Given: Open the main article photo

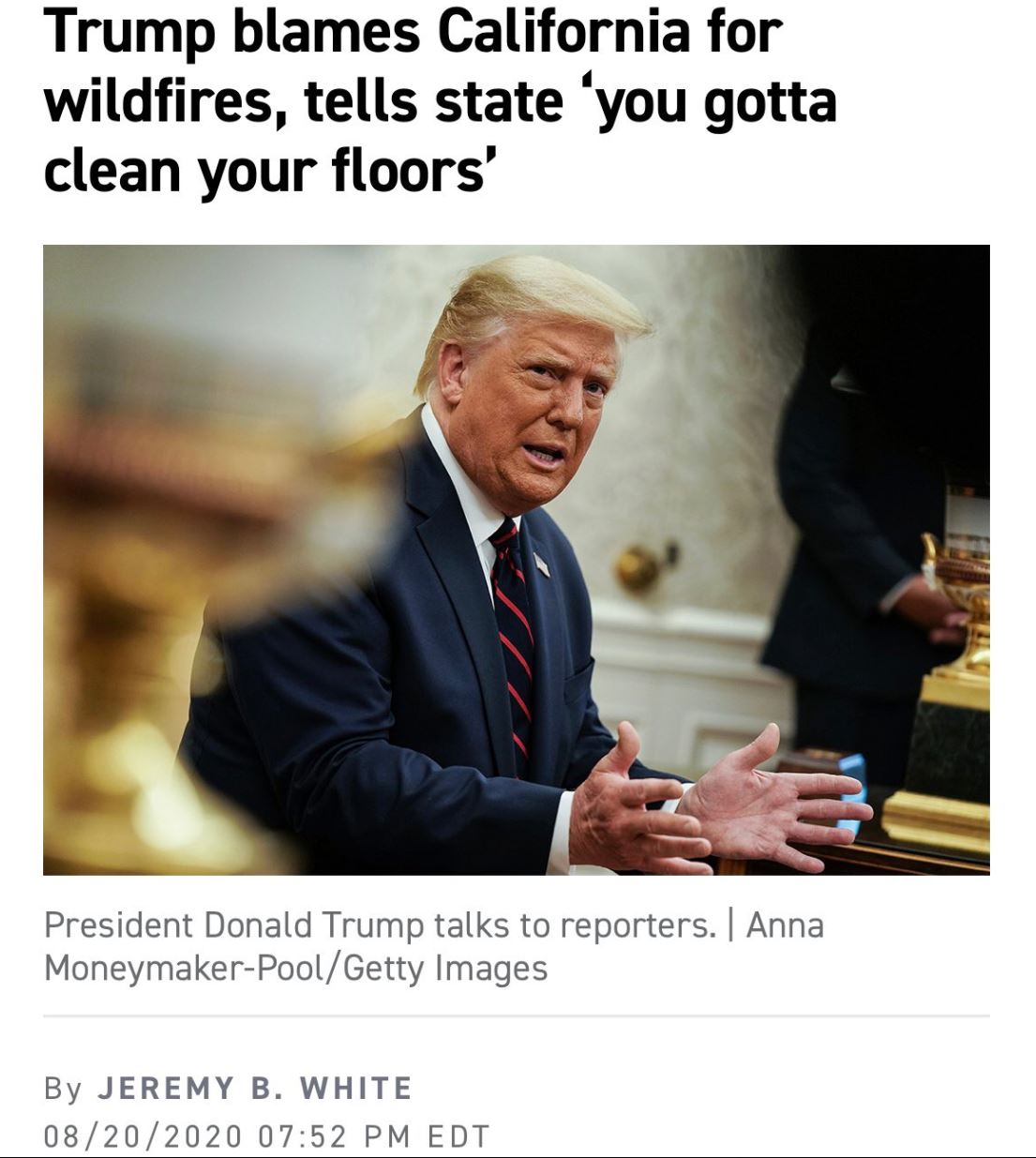Looking at the screenshot, I should [517, 560].
